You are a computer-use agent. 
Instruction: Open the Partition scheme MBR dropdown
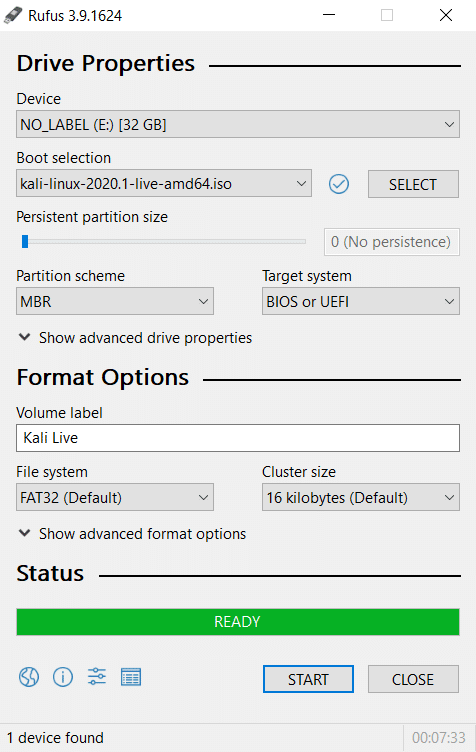pos(115,302)
